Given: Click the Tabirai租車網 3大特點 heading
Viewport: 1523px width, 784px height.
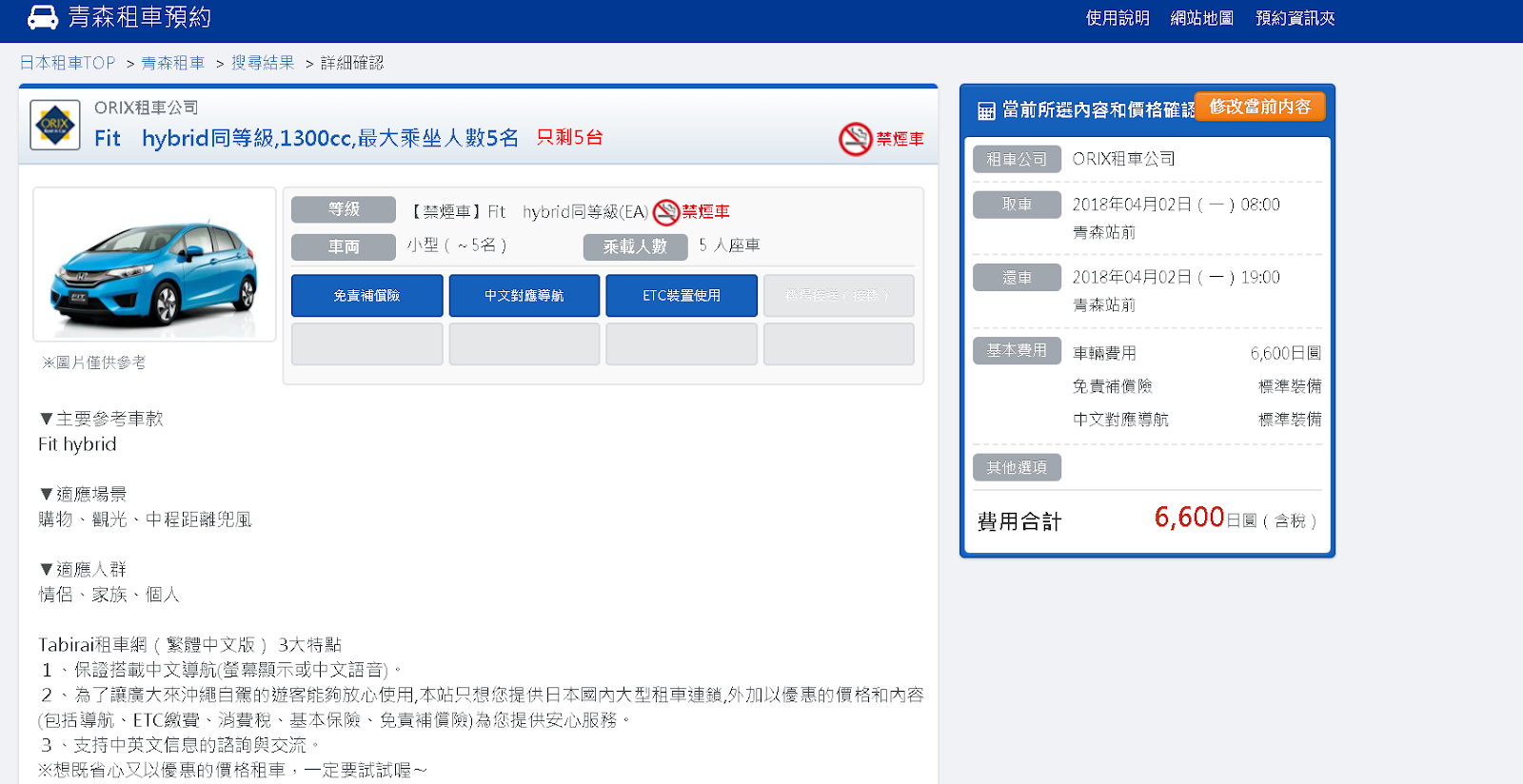Looking at the screenshot, I should click(x=189, y=645).
